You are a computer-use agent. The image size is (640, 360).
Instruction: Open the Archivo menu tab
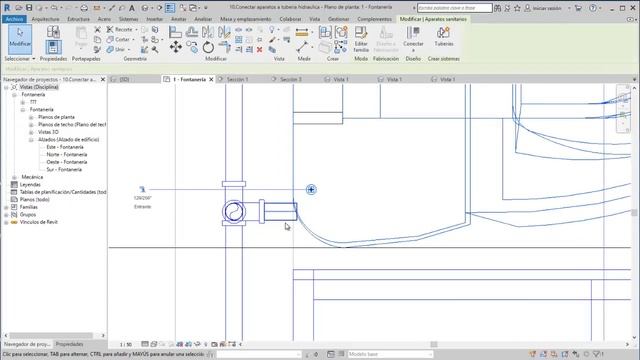pos(14,19)
